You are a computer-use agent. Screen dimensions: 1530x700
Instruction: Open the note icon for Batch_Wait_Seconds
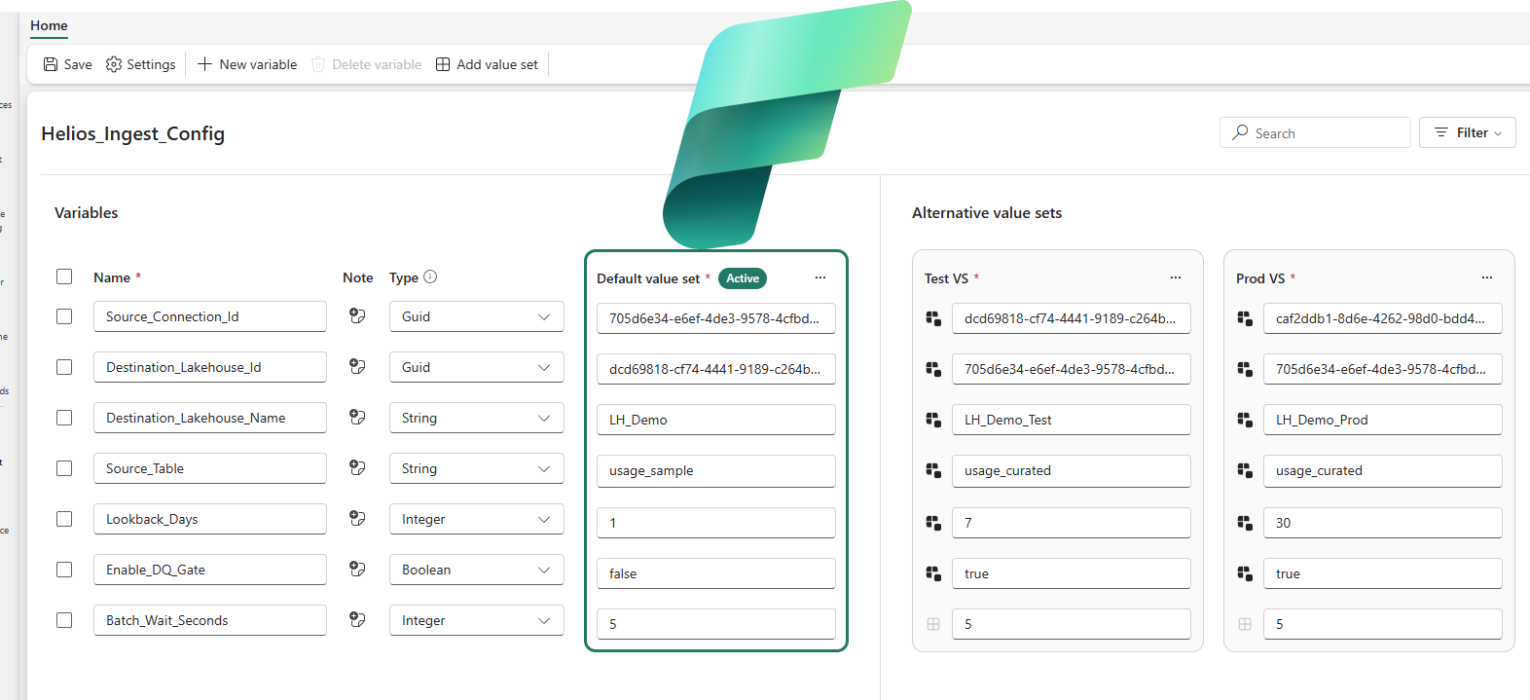(357, 619)
